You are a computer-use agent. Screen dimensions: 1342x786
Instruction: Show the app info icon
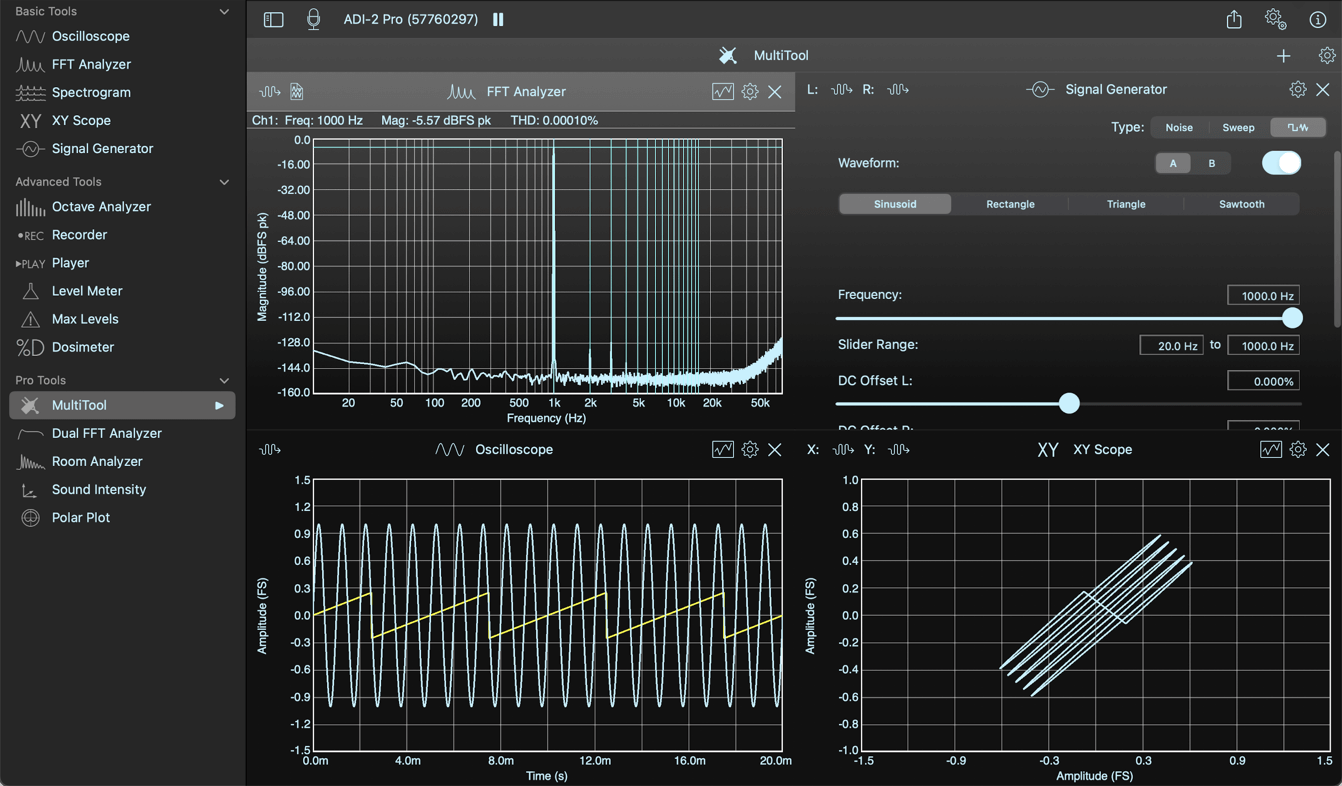tap(1317, 19)
